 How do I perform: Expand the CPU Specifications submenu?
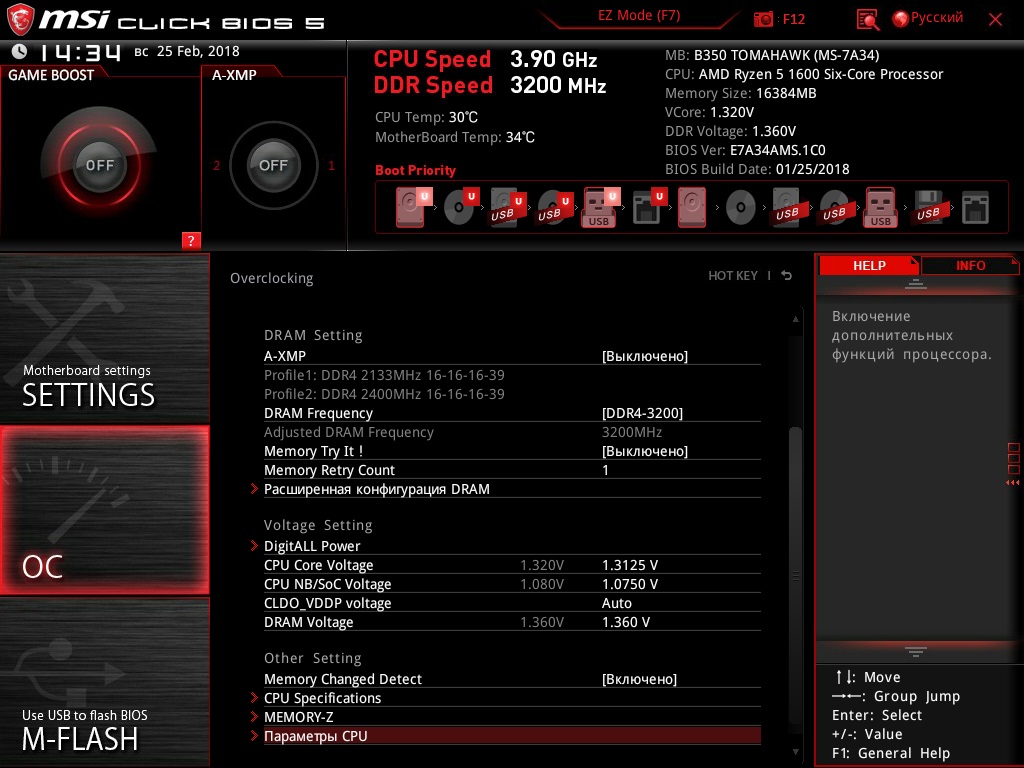point(323,698)
